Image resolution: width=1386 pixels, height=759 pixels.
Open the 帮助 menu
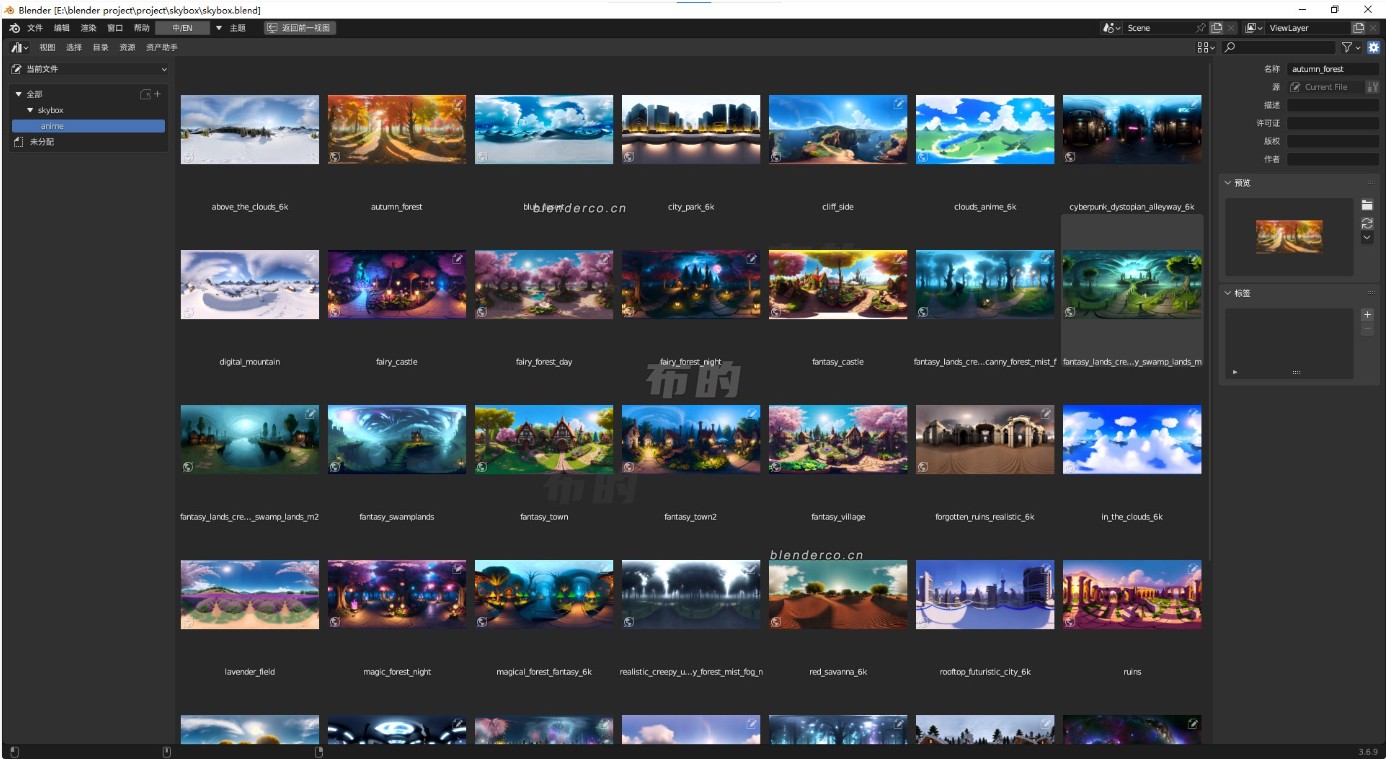tap(142, 28)
